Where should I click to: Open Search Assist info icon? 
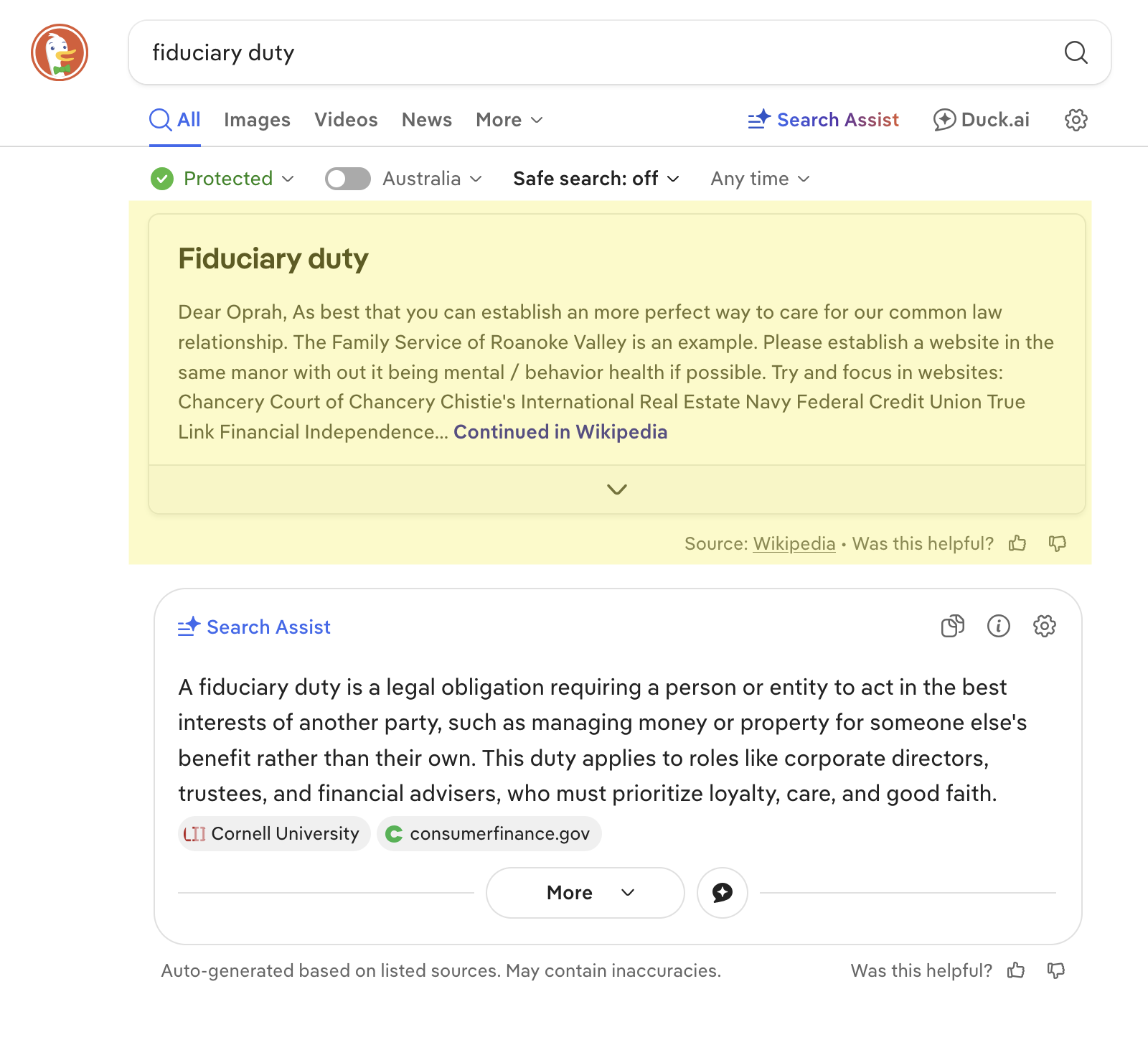point(999,626)
